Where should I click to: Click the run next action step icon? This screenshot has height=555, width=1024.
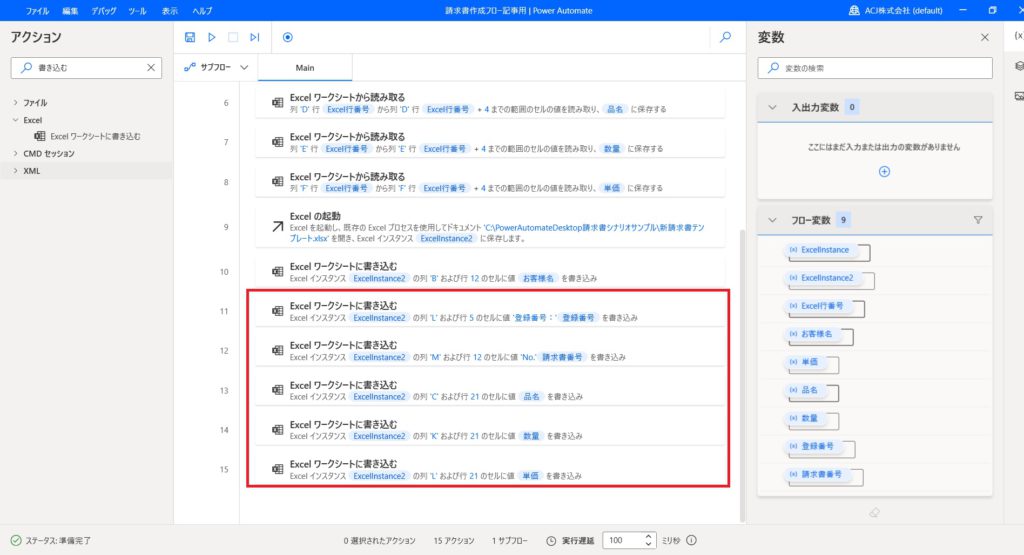(254, 37)
